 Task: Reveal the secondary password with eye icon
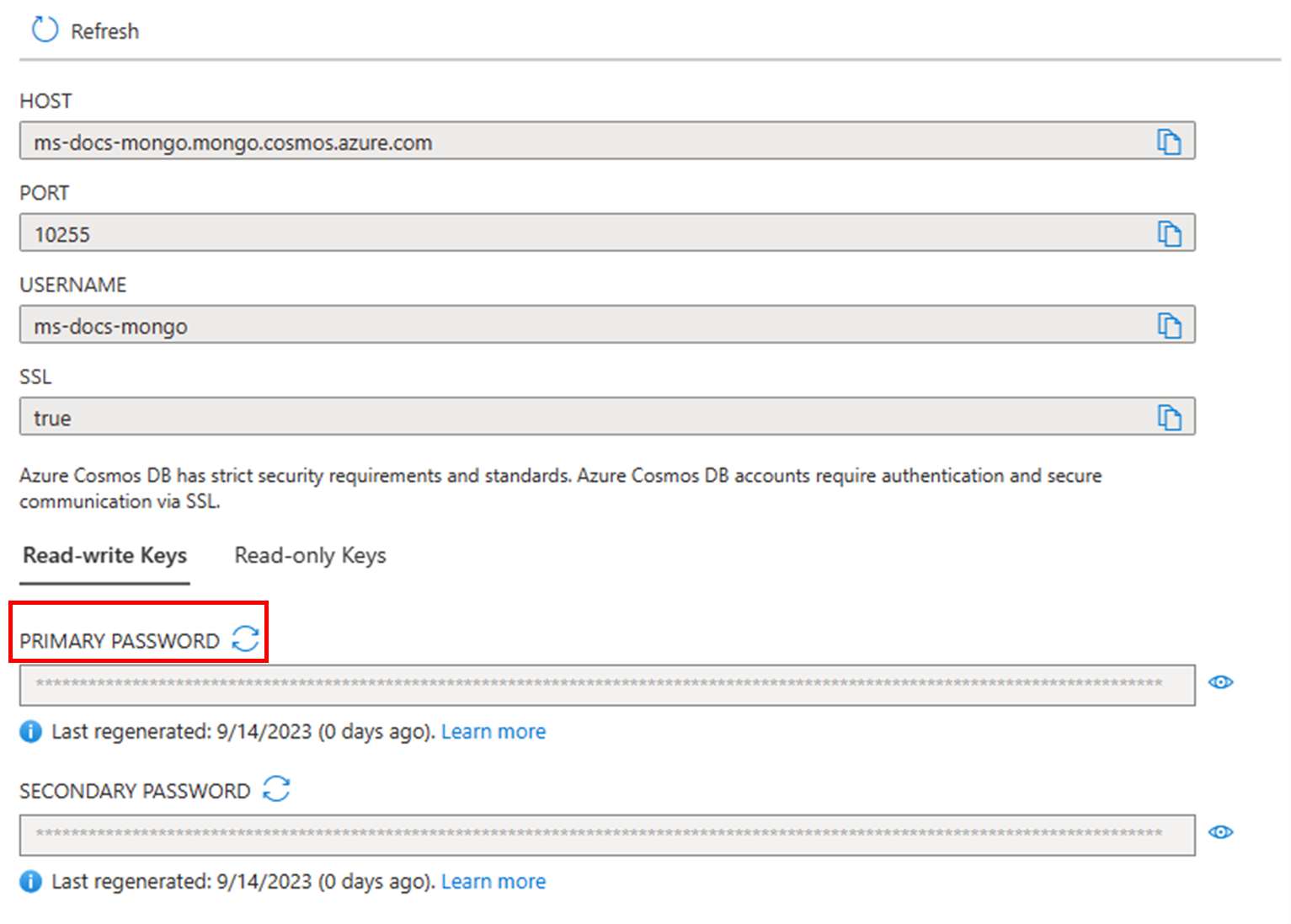(x=1220, y=832)
